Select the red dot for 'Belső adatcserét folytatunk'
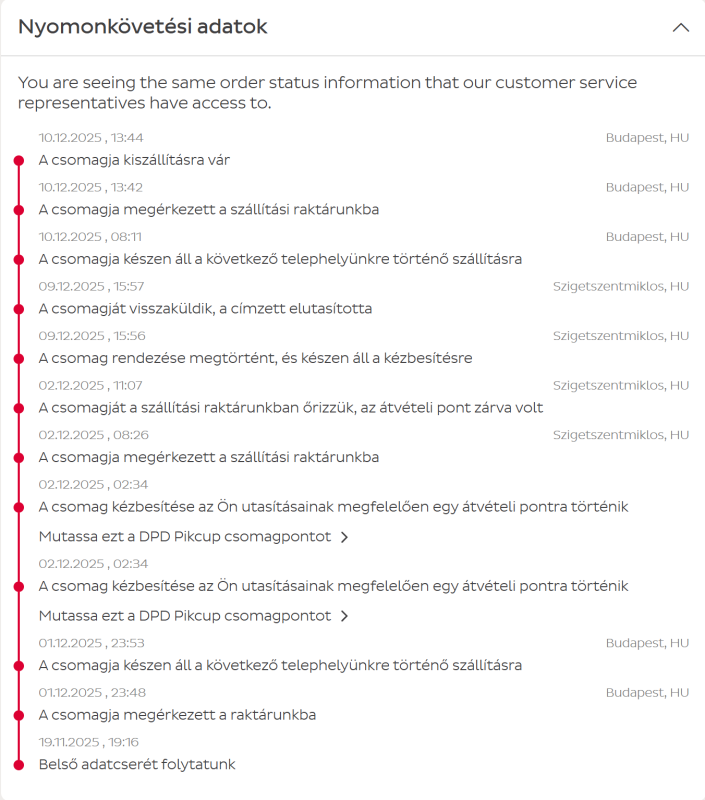This screenshot has height=800, width=705. (x=18, y=765)
